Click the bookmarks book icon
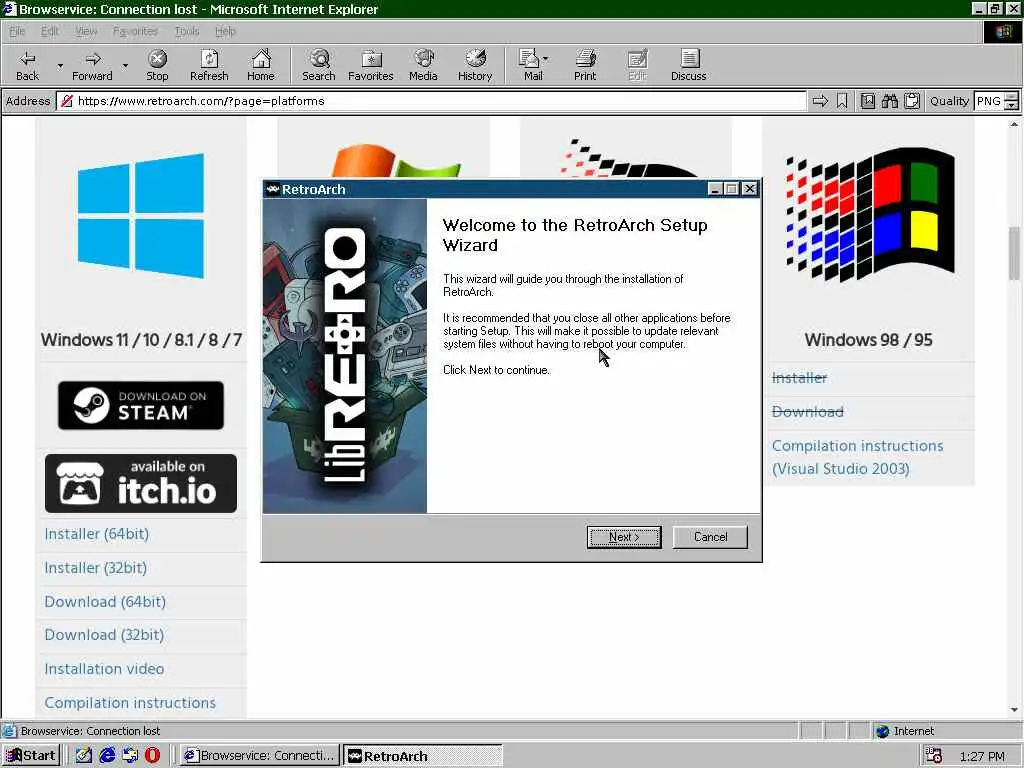 click(867, 101)
